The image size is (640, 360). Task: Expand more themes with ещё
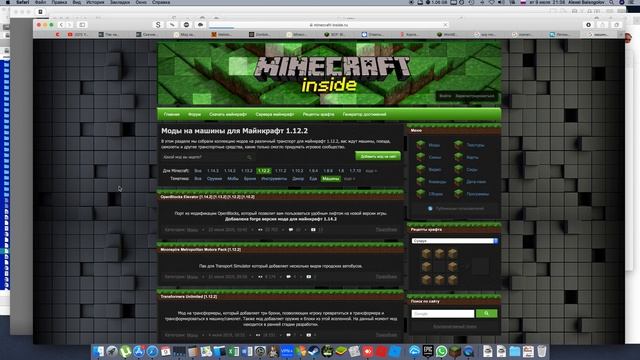point(349,179)
